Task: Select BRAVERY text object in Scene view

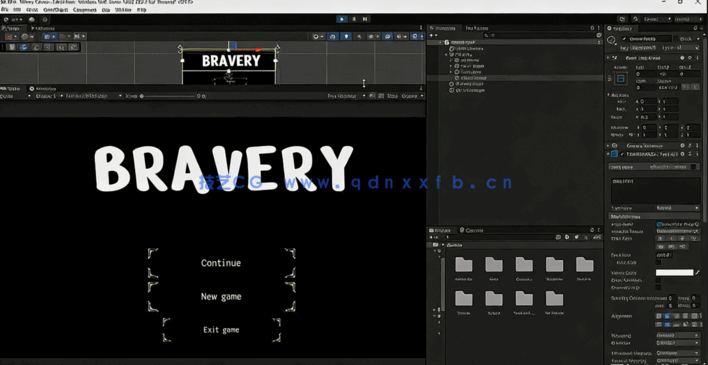Action: (231, 61)
